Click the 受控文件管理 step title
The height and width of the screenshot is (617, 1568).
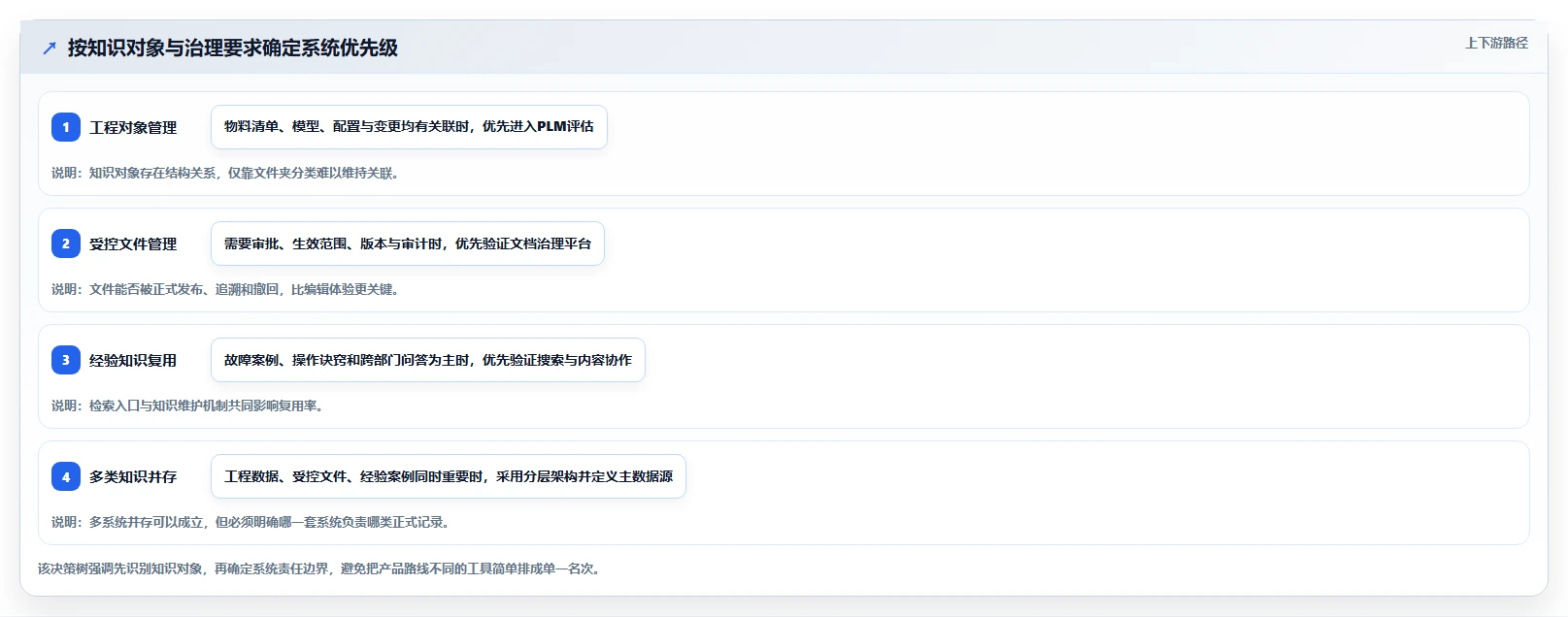coord(133,244)
